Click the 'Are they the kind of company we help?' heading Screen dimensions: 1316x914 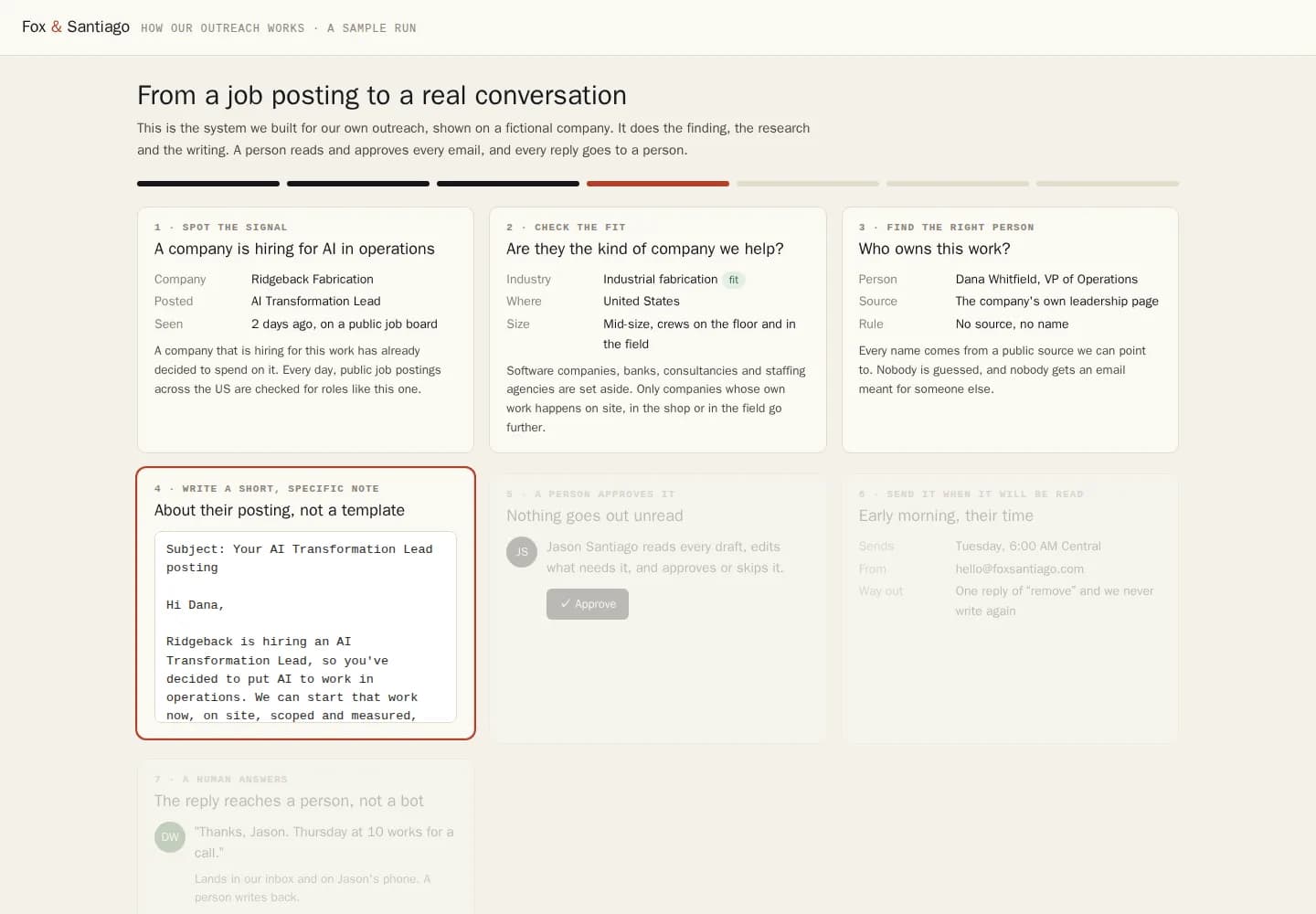[x=645, y=249]
